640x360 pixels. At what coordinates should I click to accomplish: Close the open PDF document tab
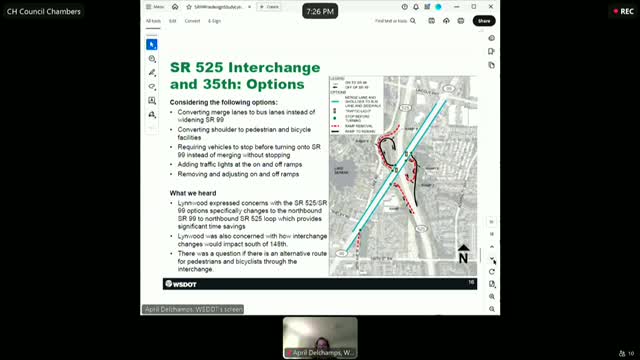coord(249,7)
